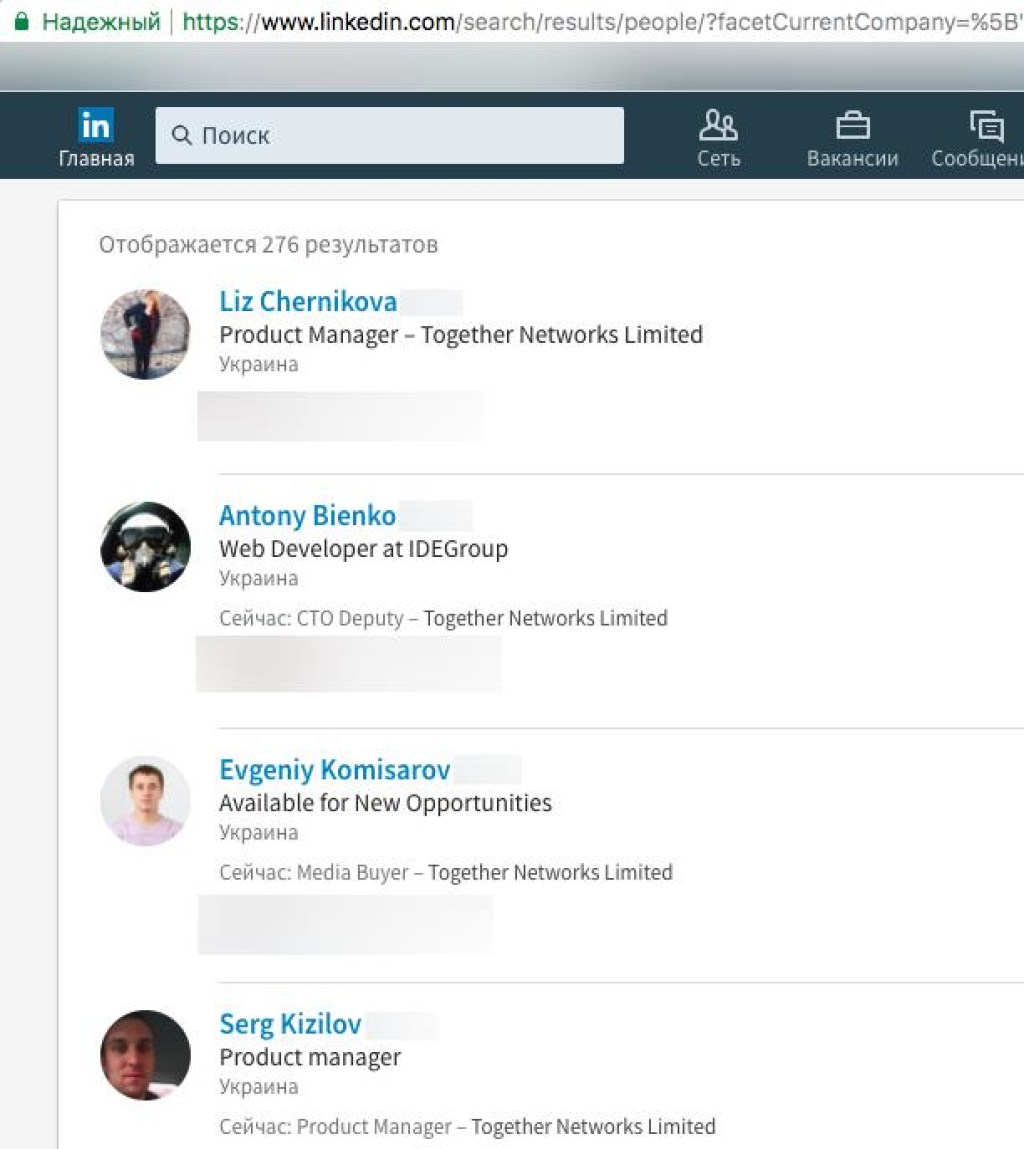1024x1149 pixels.
Task: Go to Главная home label
Action: (x=97, y=158)
